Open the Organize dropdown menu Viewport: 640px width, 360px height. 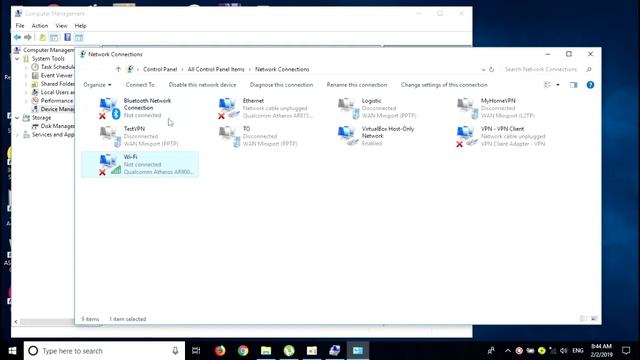point(97,85)
